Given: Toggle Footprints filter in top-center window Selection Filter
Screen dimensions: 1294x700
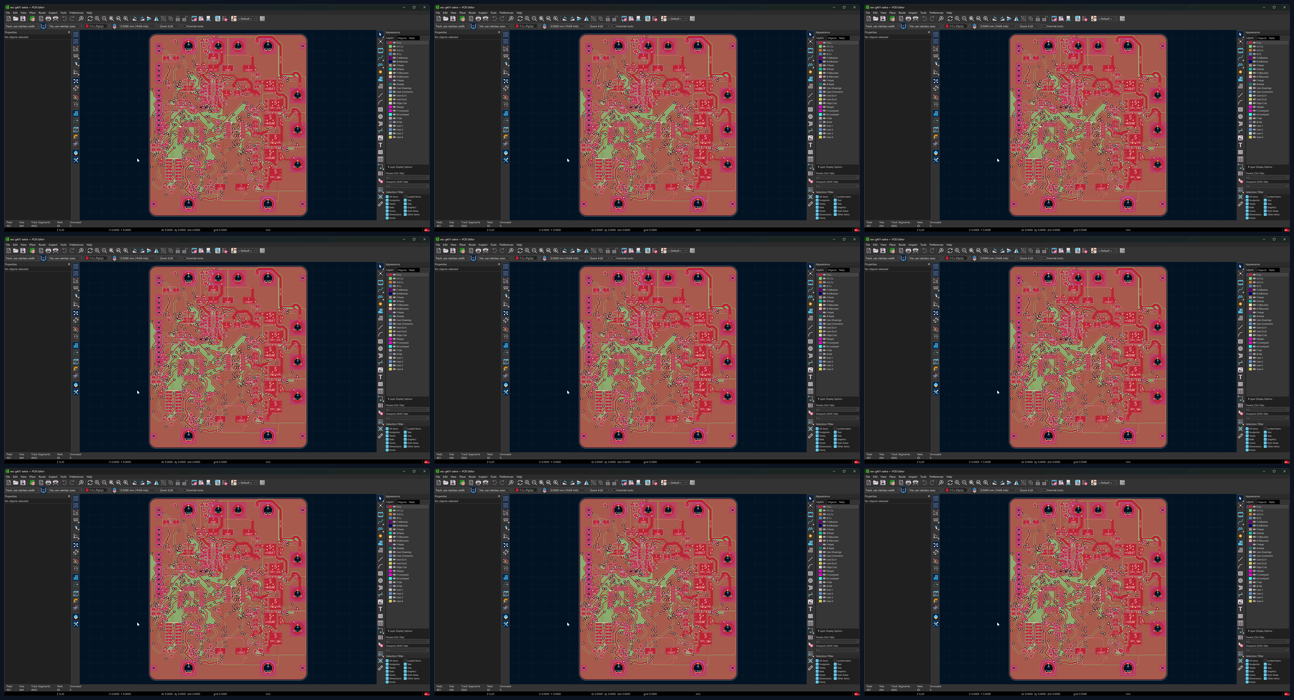Looking at the screenshot, I should click(x=823, y=200).
